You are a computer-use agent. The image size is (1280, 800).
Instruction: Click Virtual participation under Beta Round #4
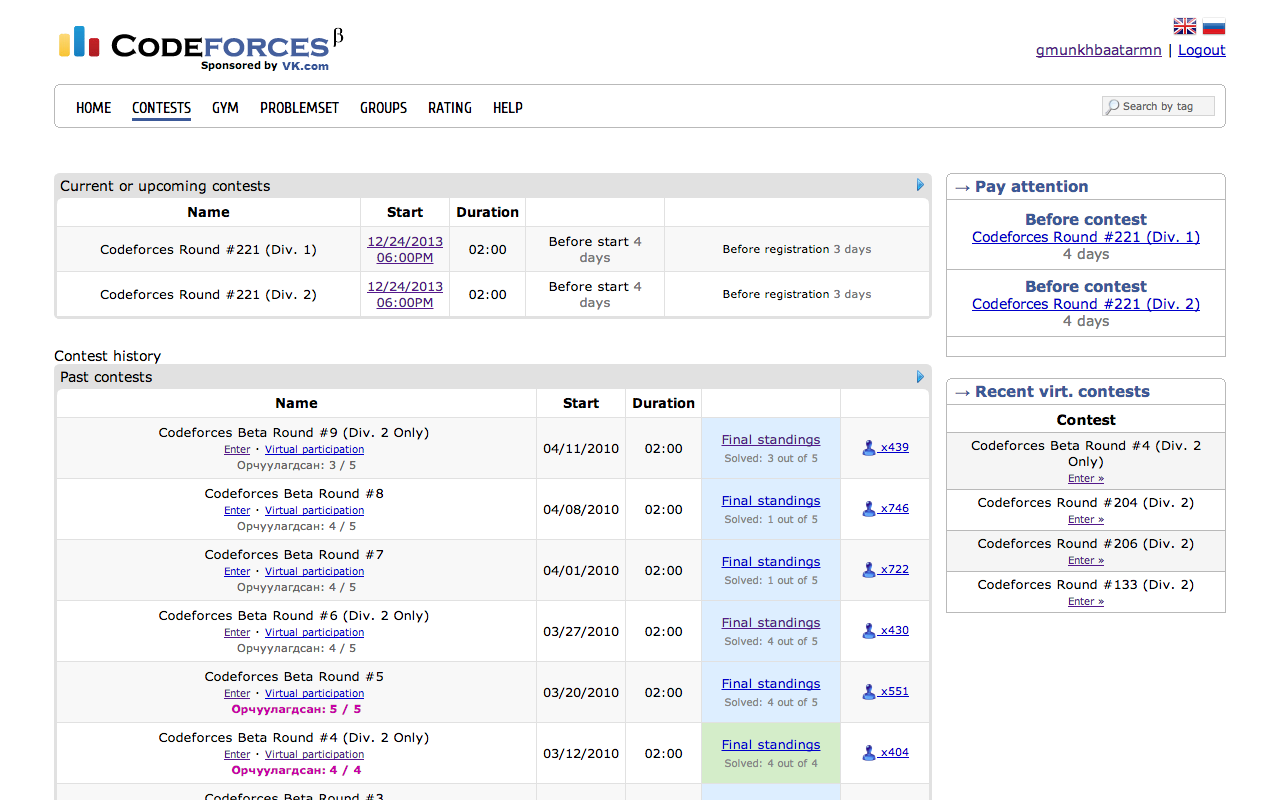pos(314,755)
